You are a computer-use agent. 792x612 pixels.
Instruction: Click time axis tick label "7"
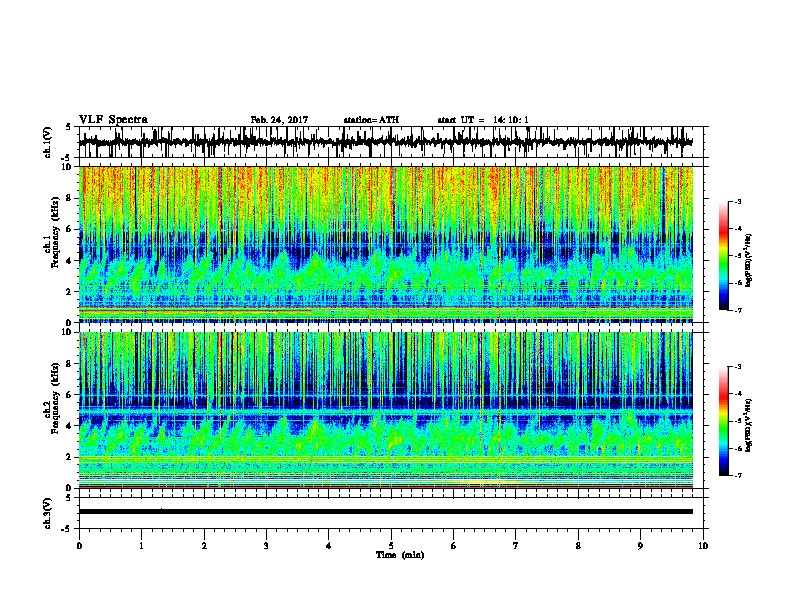pos(516,546)
